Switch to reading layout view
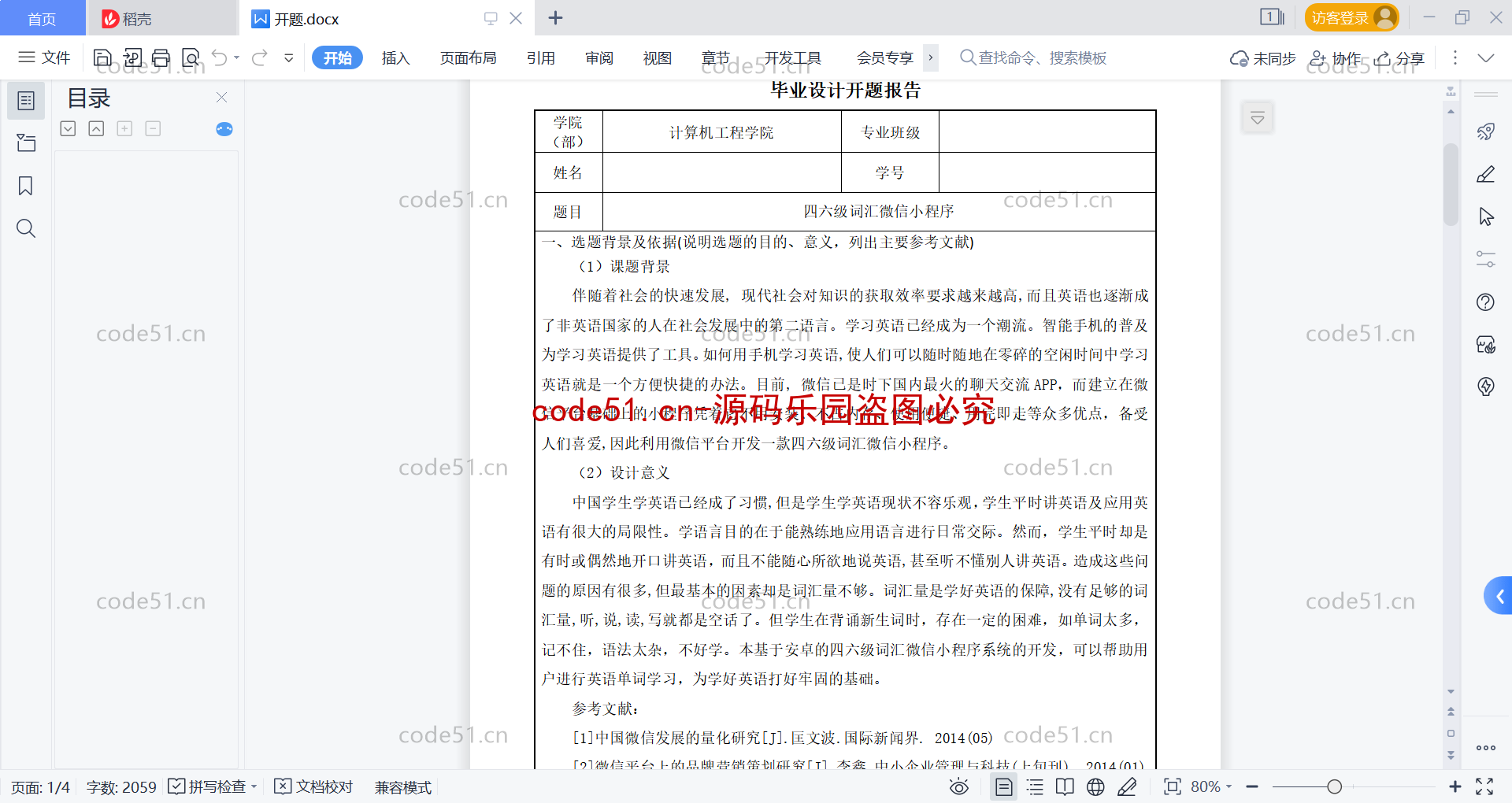This screenshot has width=1512, height=803. (x=1065, y=786)
